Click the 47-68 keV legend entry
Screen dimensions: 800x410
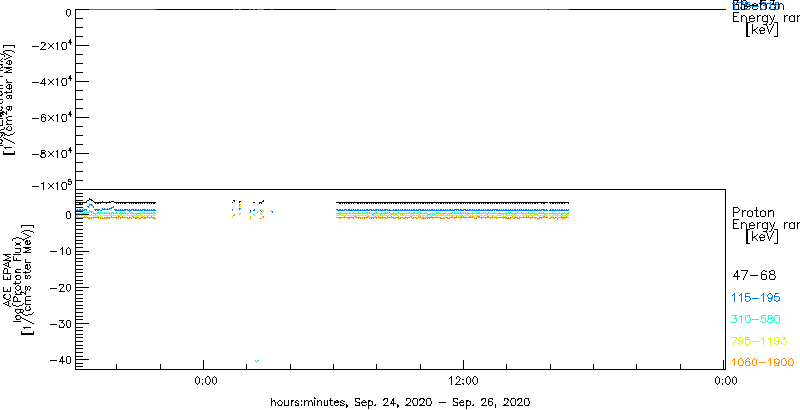(x=754, y=276)
